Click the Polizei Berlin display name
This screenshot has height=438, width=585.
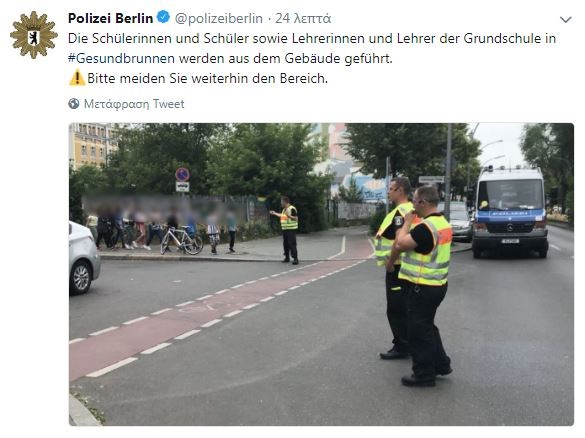coord(110,18)
